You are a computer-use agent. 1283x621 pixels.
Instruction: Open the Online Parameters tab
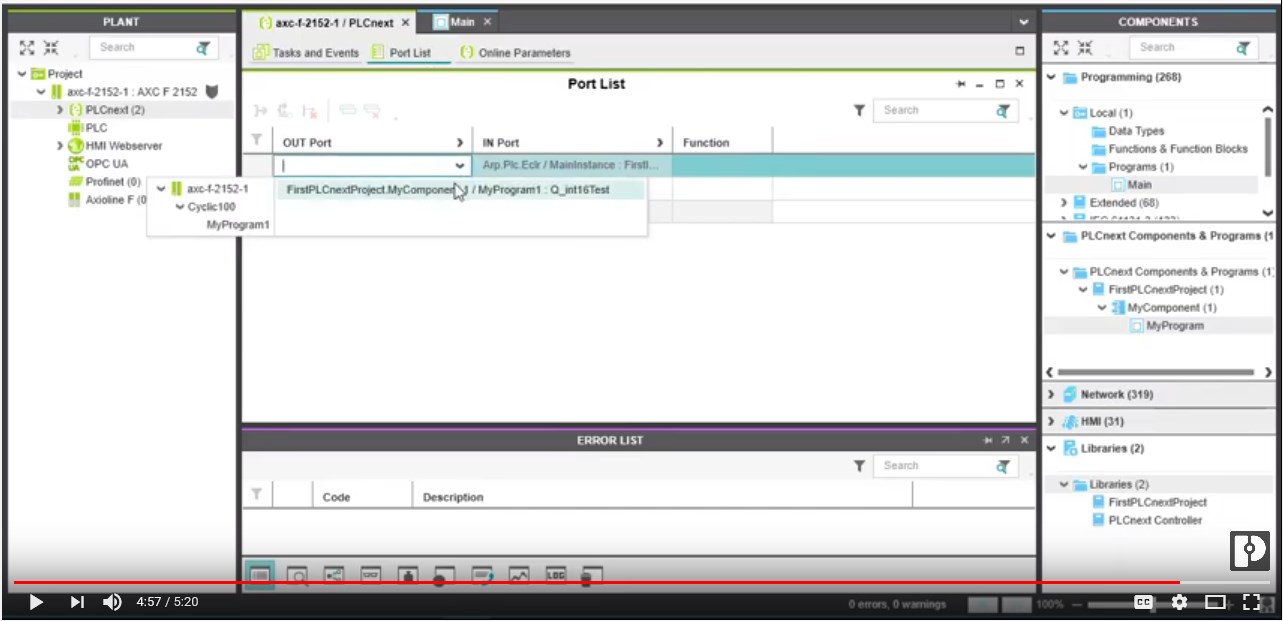point(516,53)
